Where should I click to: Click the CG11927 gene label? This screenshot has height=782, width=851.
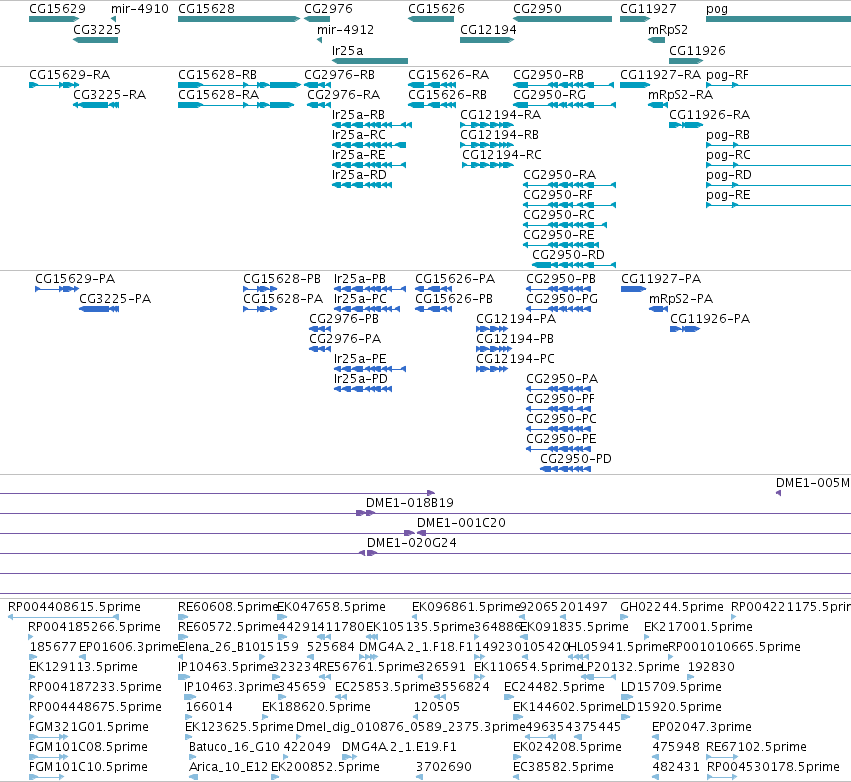(x=648, y=9)
